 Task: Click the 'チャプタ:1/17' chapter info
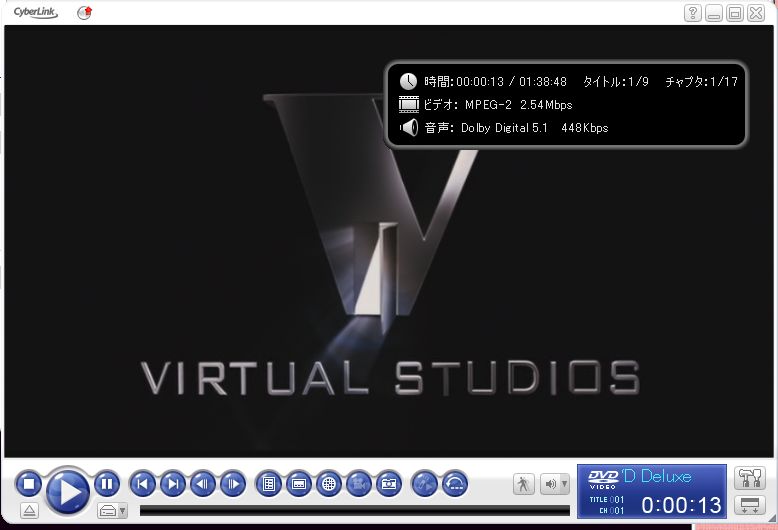[x=702, y=81]
